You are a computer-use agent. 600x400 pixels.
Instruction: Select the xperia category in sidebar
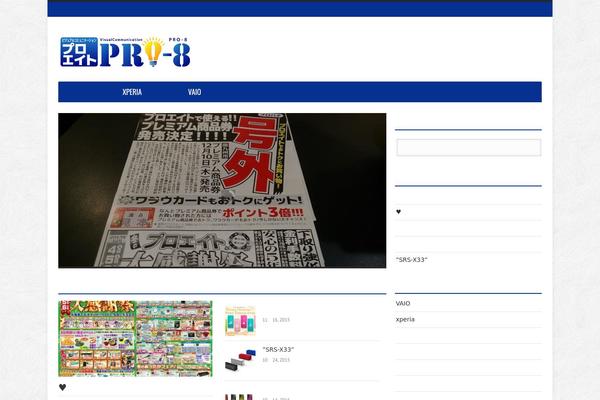pos(405,319)
